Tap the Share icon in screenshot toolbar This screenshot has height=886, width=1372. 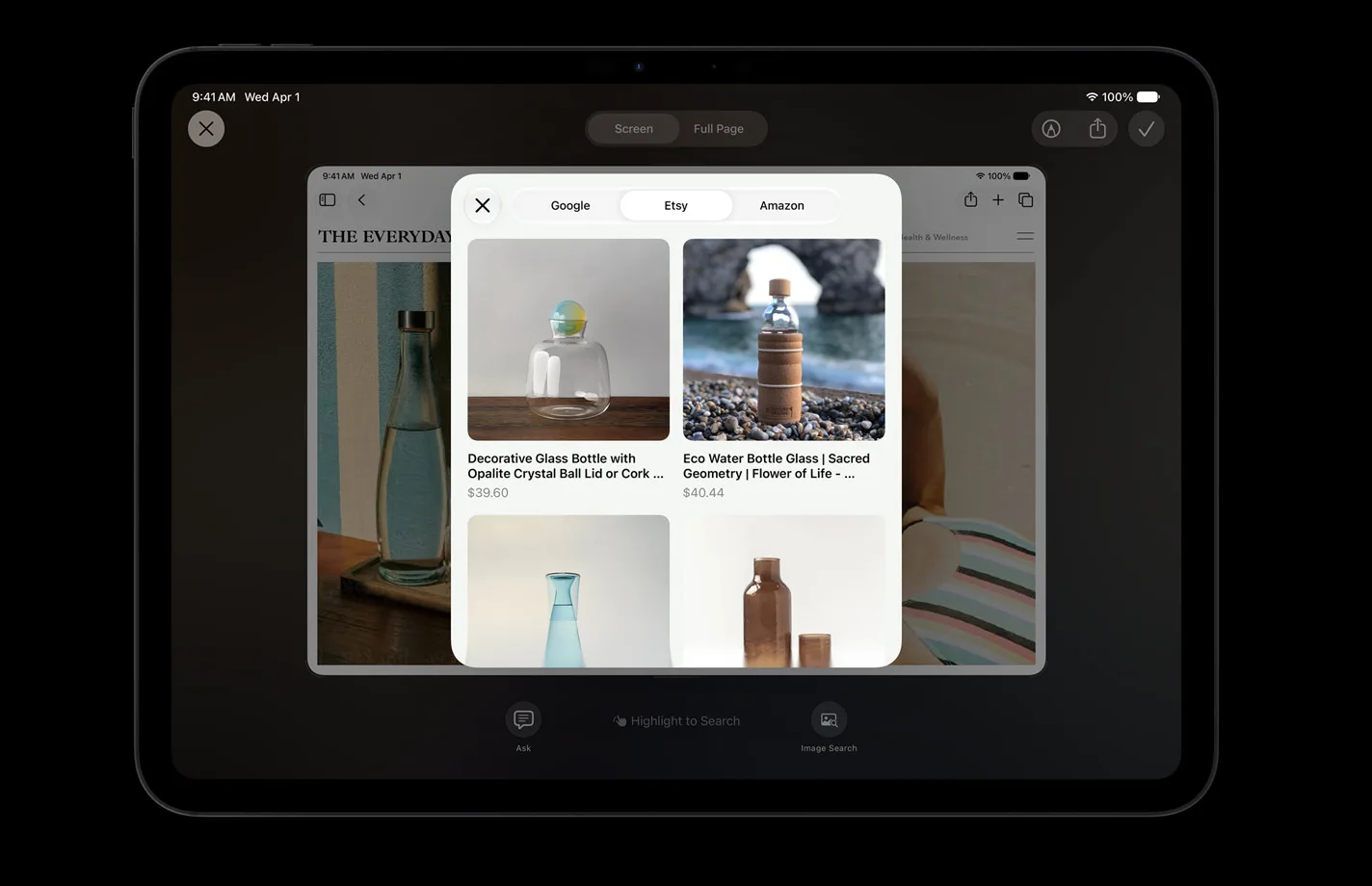tap(1097, 128)
